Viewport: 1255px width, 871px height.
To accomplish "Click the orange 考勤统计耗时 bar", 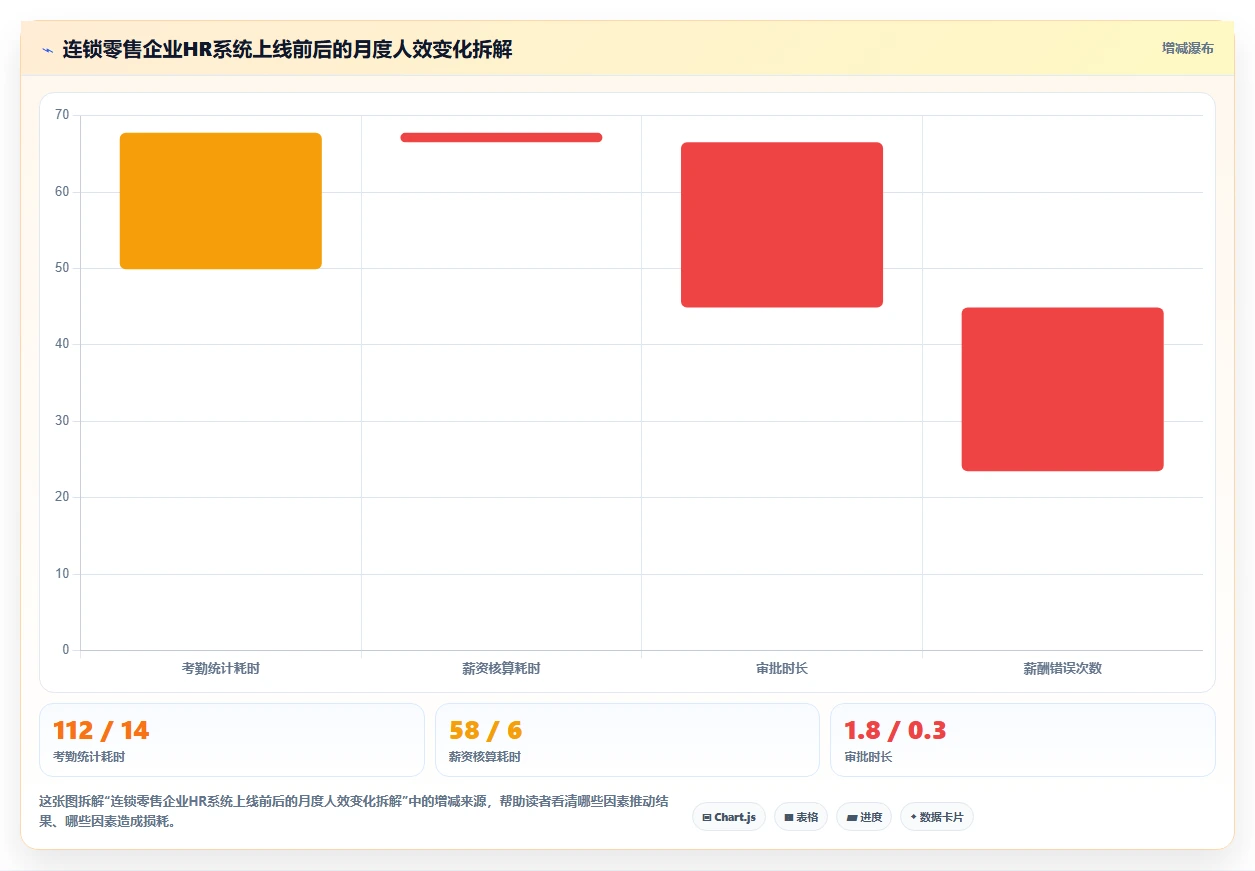I will point(221,201).
